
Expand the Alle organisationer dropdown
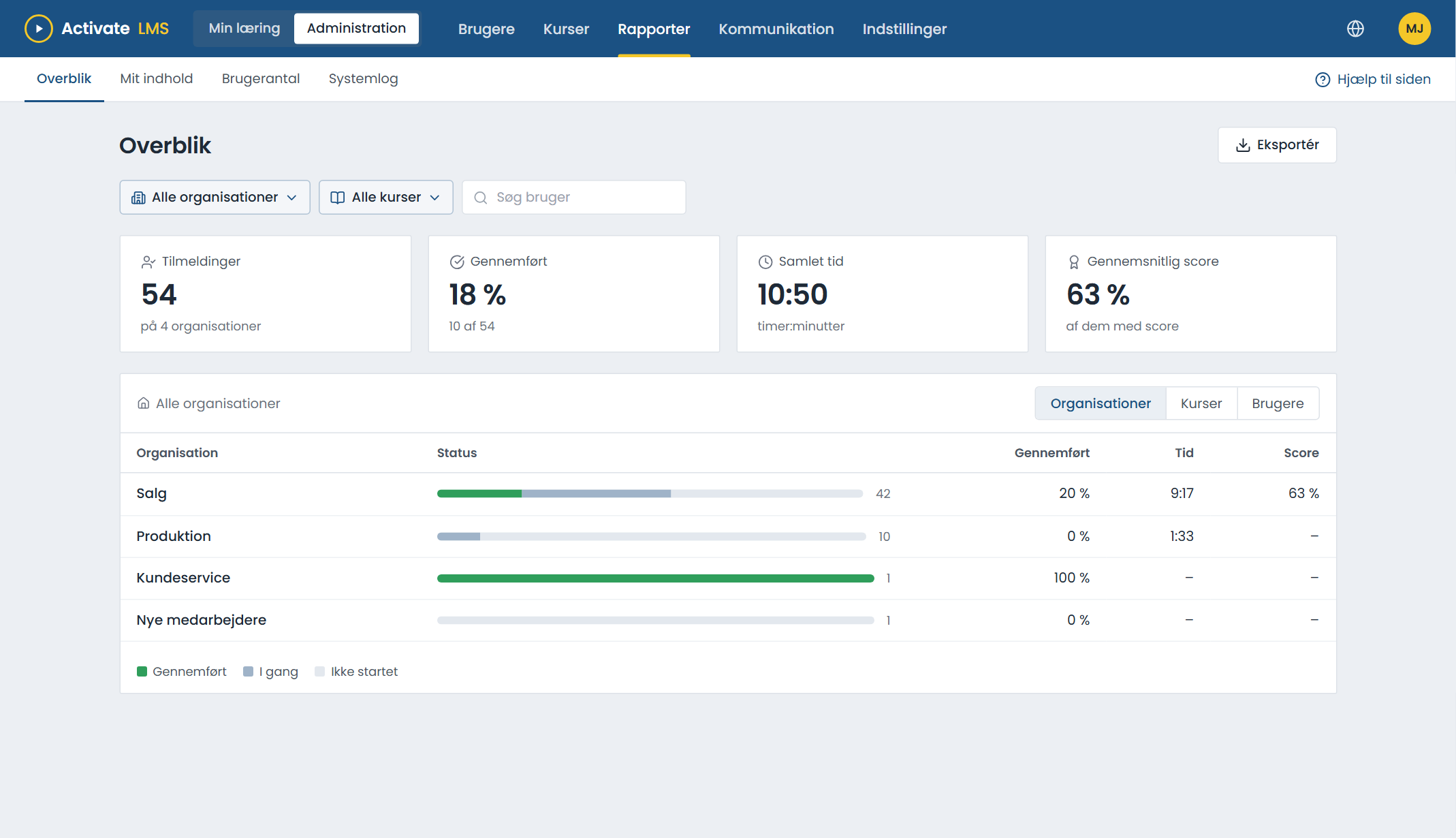click(x=215, y=198)
